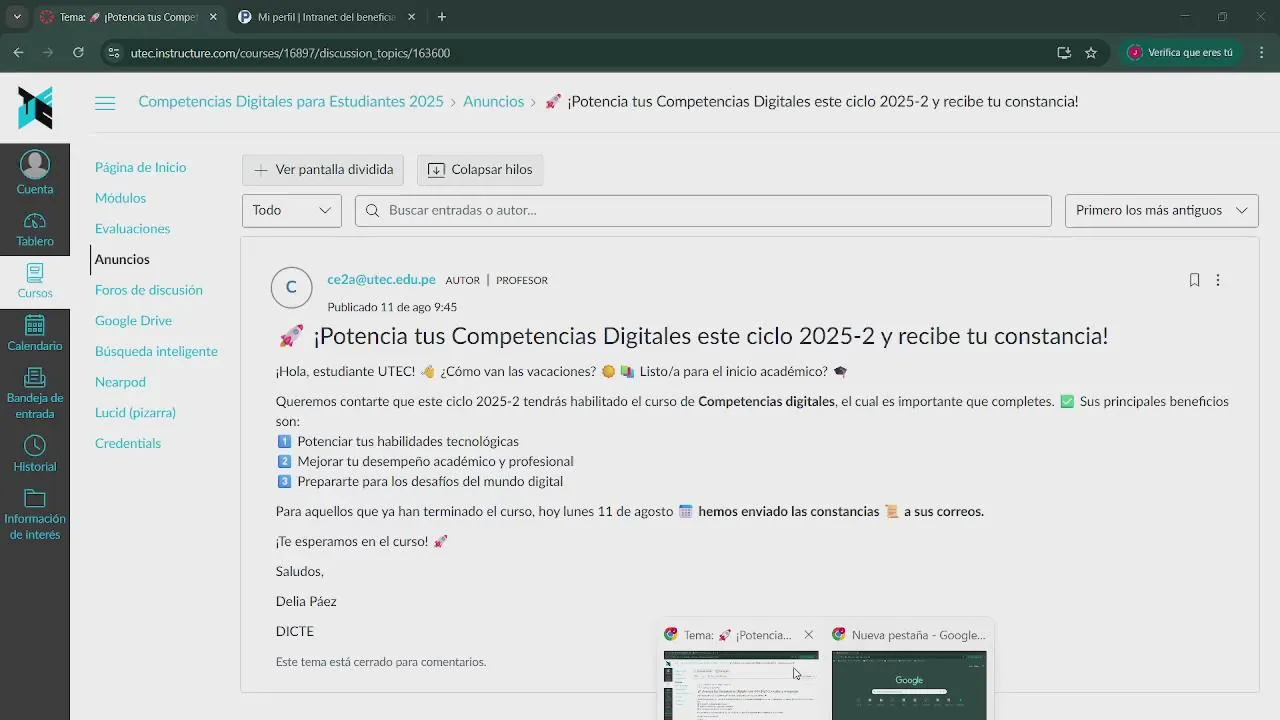View site information icon in address bar
1280x720 pixels.
[114, 53]
